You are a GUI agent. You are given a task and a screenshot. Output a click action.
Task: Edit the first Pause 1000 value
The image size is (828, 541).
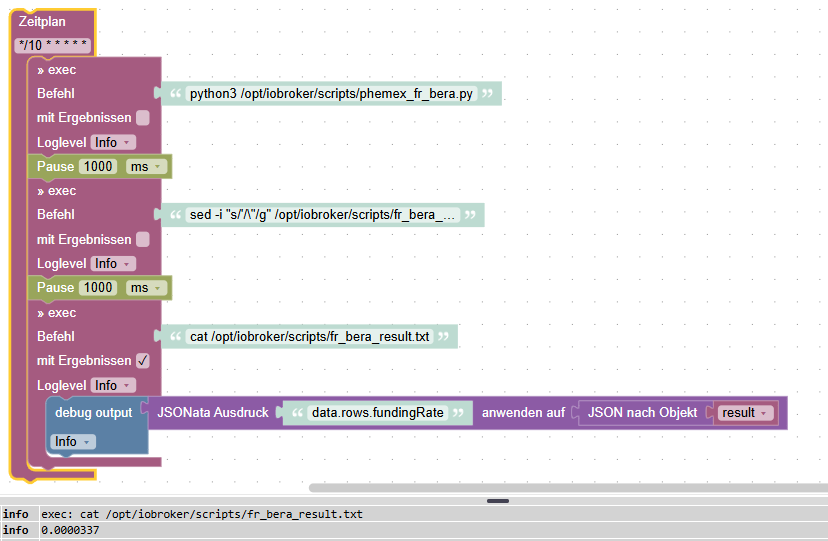[98, 167]
